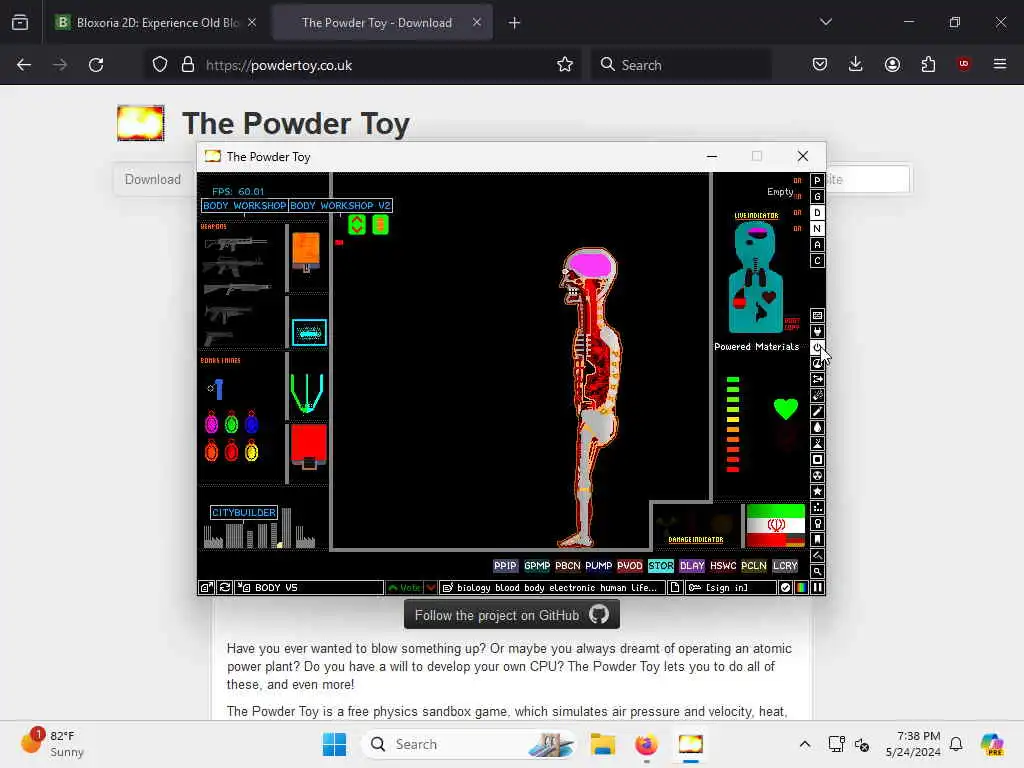Select the PCLN element
This screenshot has width=1024, height=768.
(754, 566)
